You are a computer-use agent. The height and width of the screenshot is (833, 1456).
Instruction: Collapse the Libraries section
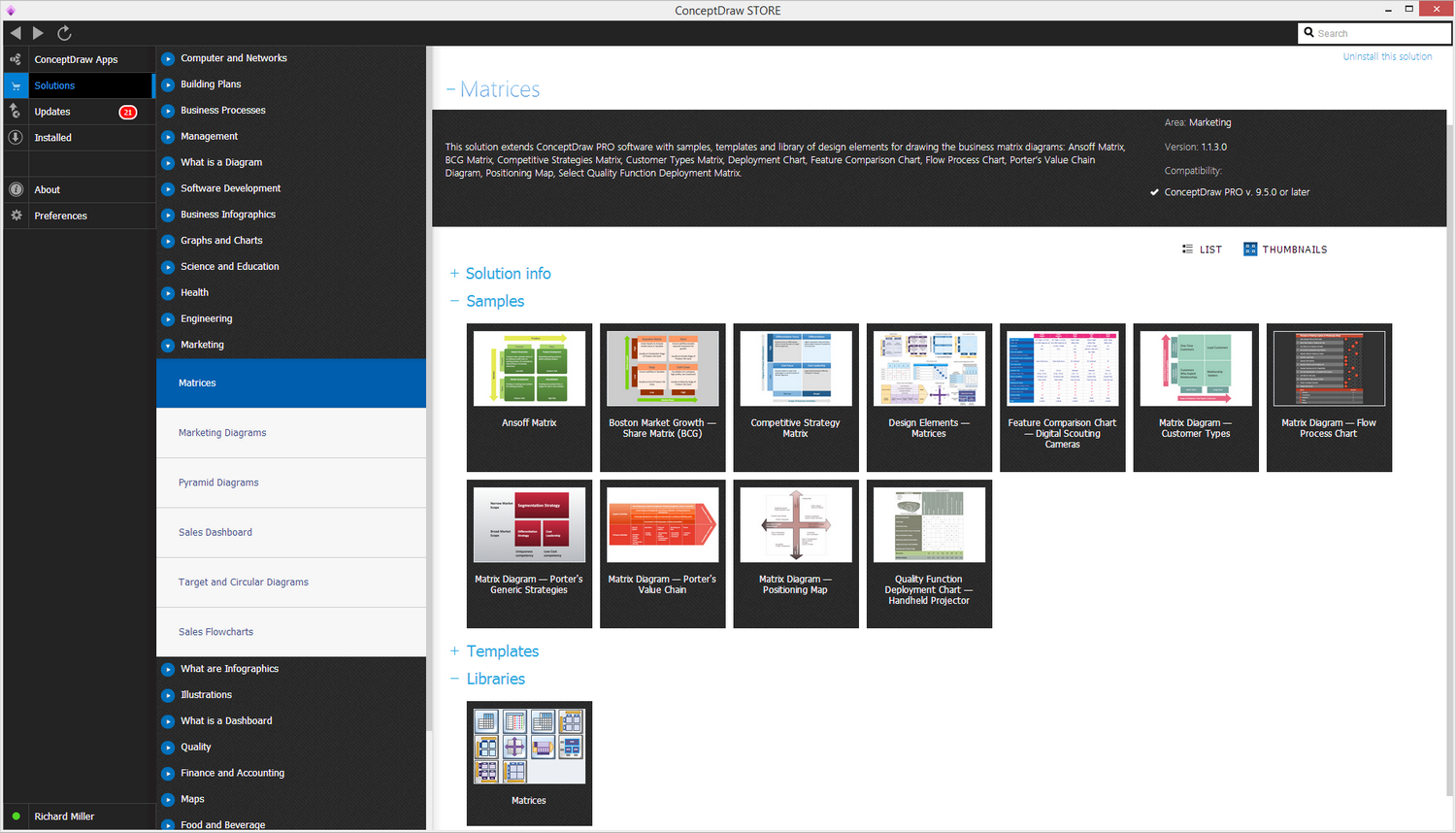[x=487, y=679]
